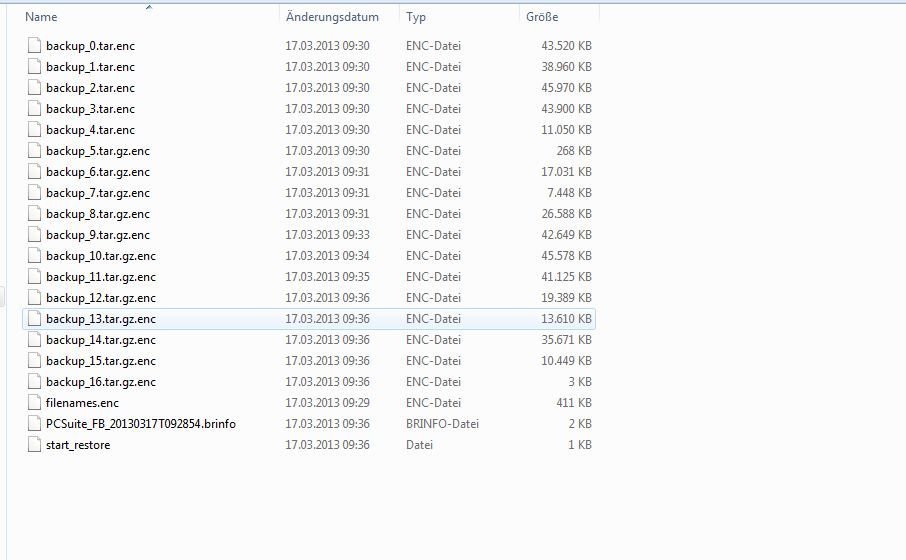The image size is (906, 560).
Task: Select file name backup_8.tar.gz.enc
Action: [x=98, y=214]
